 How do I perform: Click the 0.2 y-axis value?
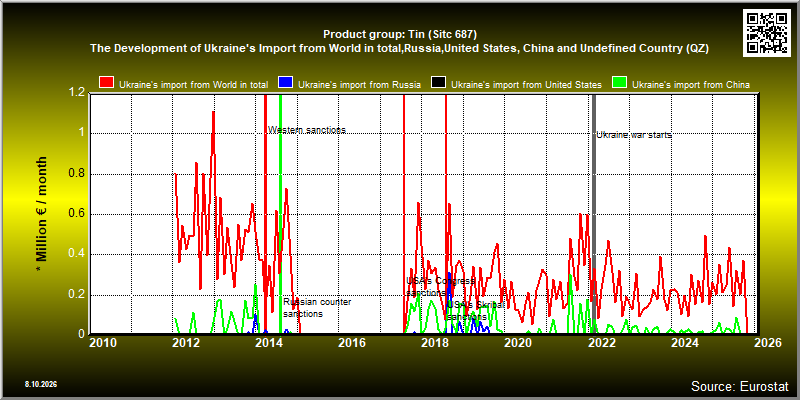76,294
